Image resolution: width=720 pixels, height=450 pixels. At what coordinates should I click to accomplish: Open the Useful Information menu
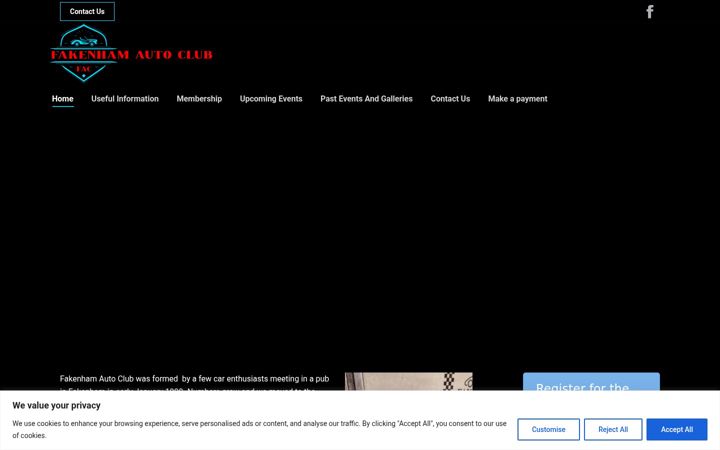[125, 99]
